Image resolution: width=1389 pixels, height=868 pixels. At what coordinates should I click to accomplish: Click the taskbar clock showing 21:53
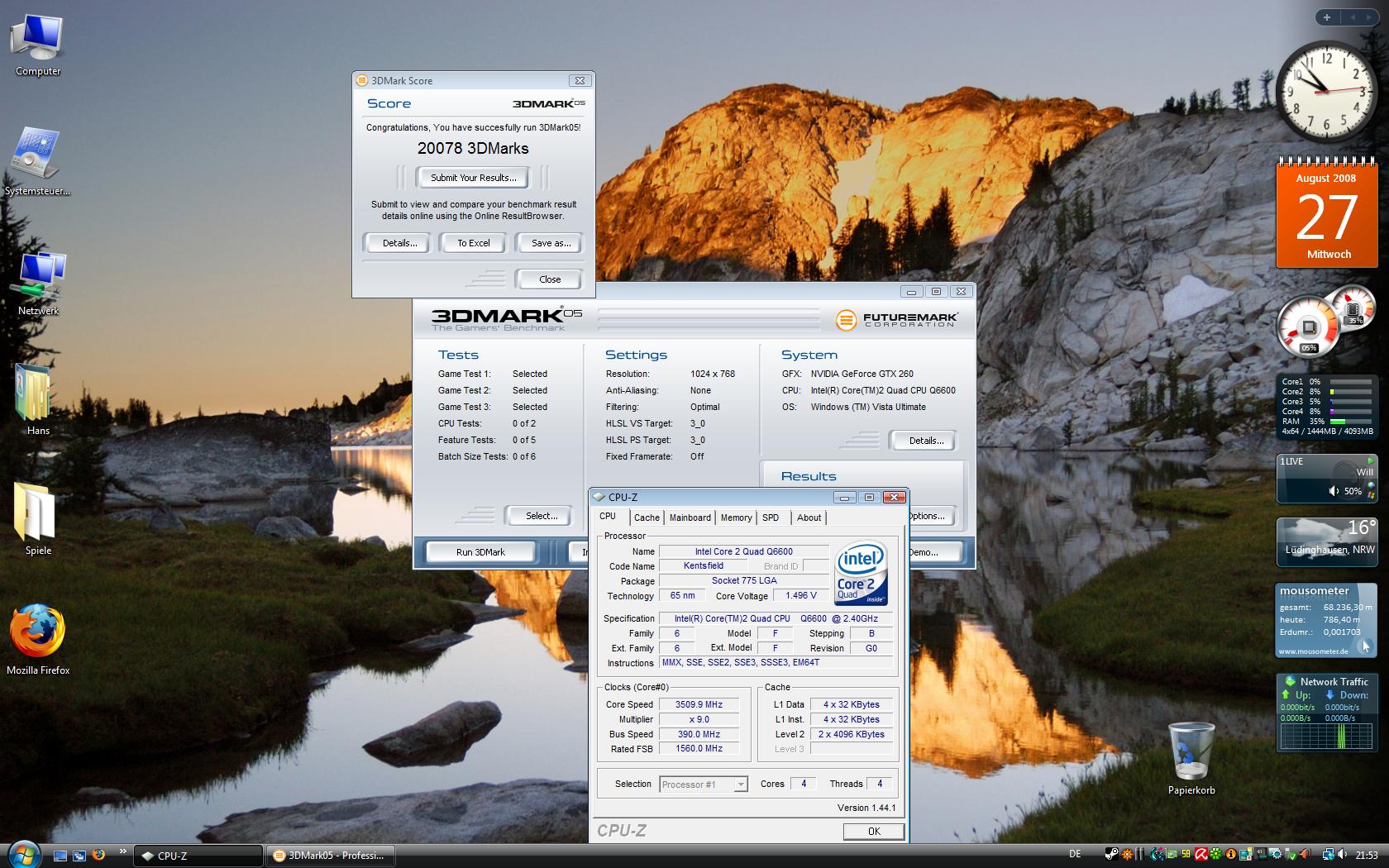click(x=1367, y=855)
